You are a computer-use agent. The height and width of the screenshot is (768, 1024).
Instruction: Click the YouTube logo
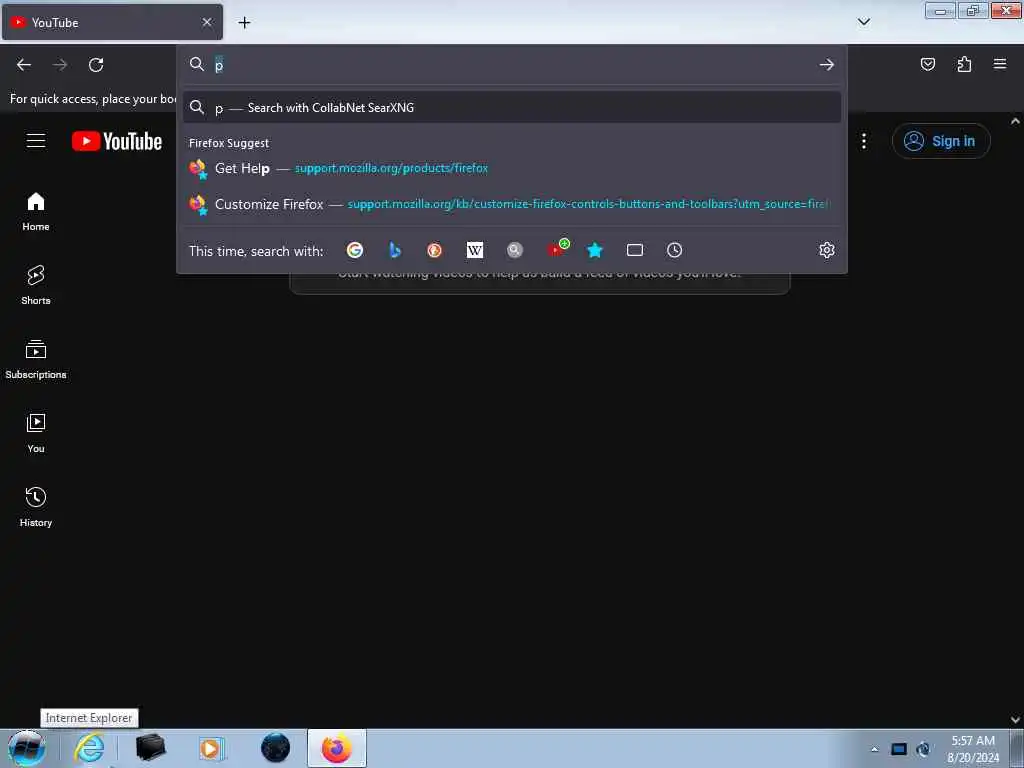117,141
